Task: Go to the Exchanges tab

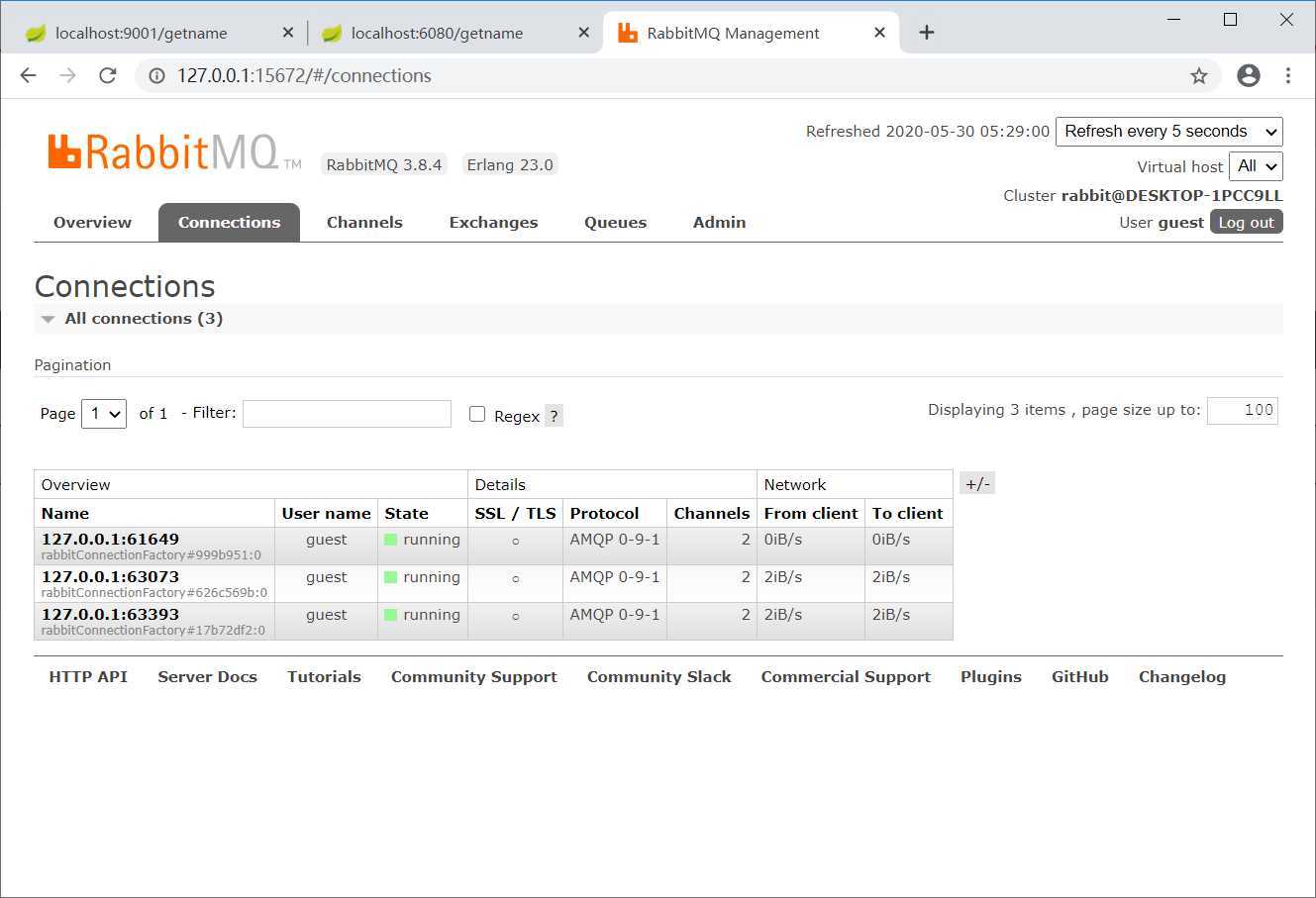Action: (493, 223)
